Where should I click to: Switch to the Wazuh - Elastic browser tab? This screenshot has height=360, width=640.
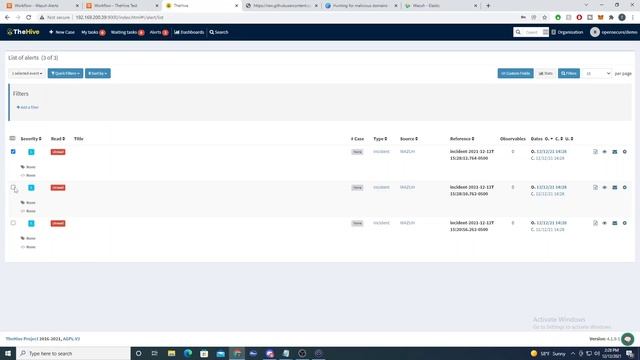(x=441, y=6)
